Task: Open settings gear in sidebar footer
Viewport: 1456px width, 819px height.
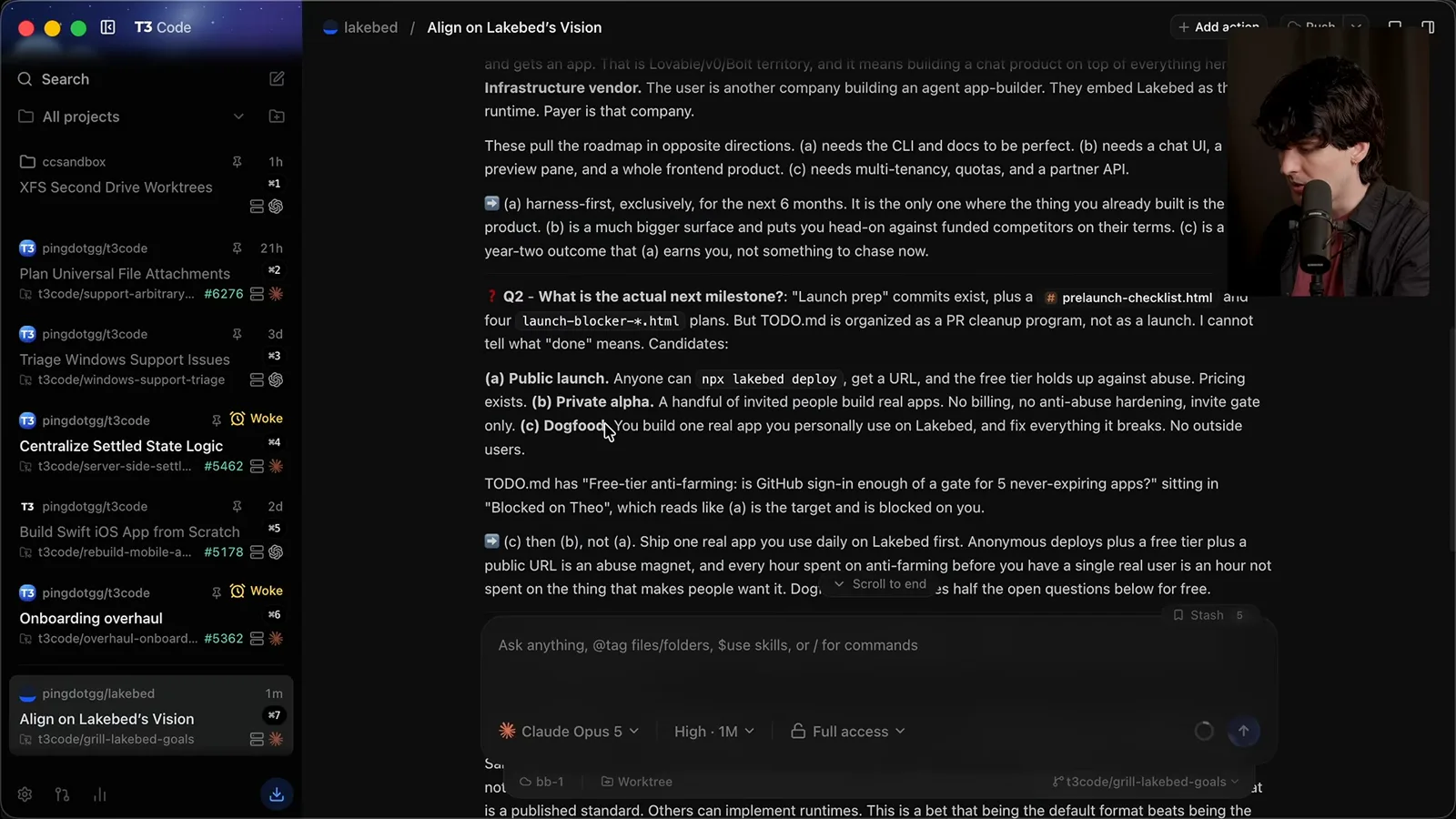Action: (25, 794)
